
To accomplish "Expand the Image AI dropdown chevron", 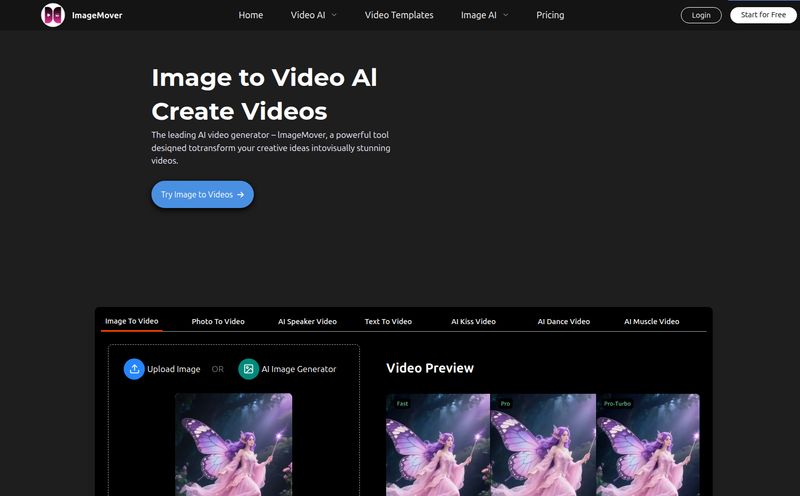I will point(506,15).
